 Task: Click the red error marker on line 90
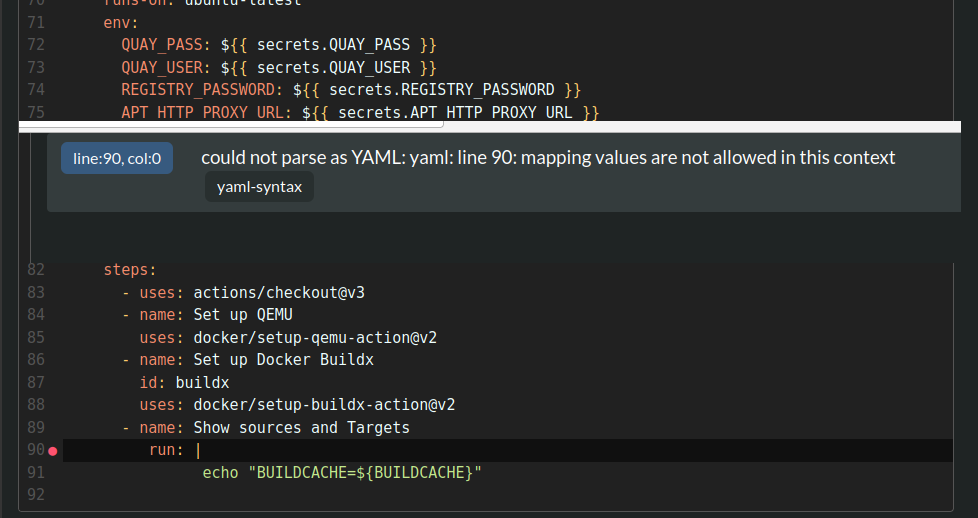click(52, 451)
